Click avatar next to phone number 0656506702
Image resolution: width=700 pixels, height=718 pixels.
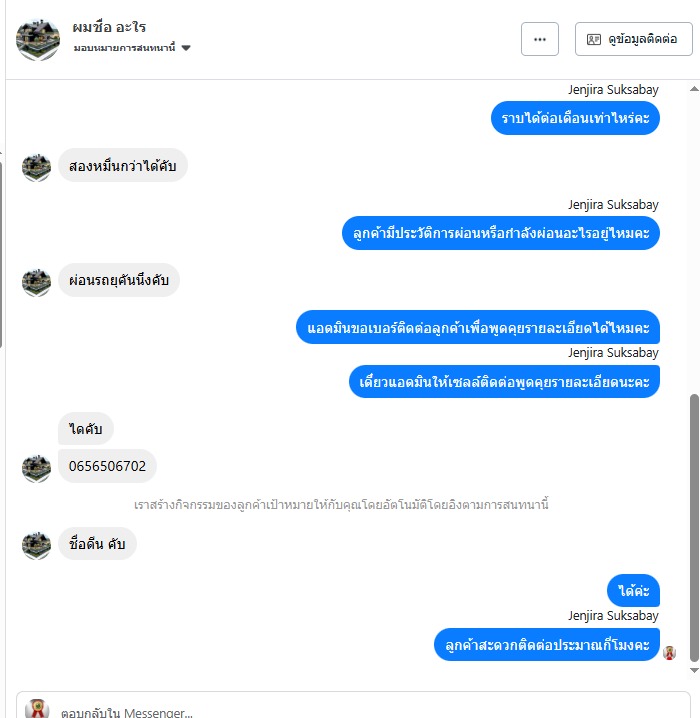pos(37,468)
